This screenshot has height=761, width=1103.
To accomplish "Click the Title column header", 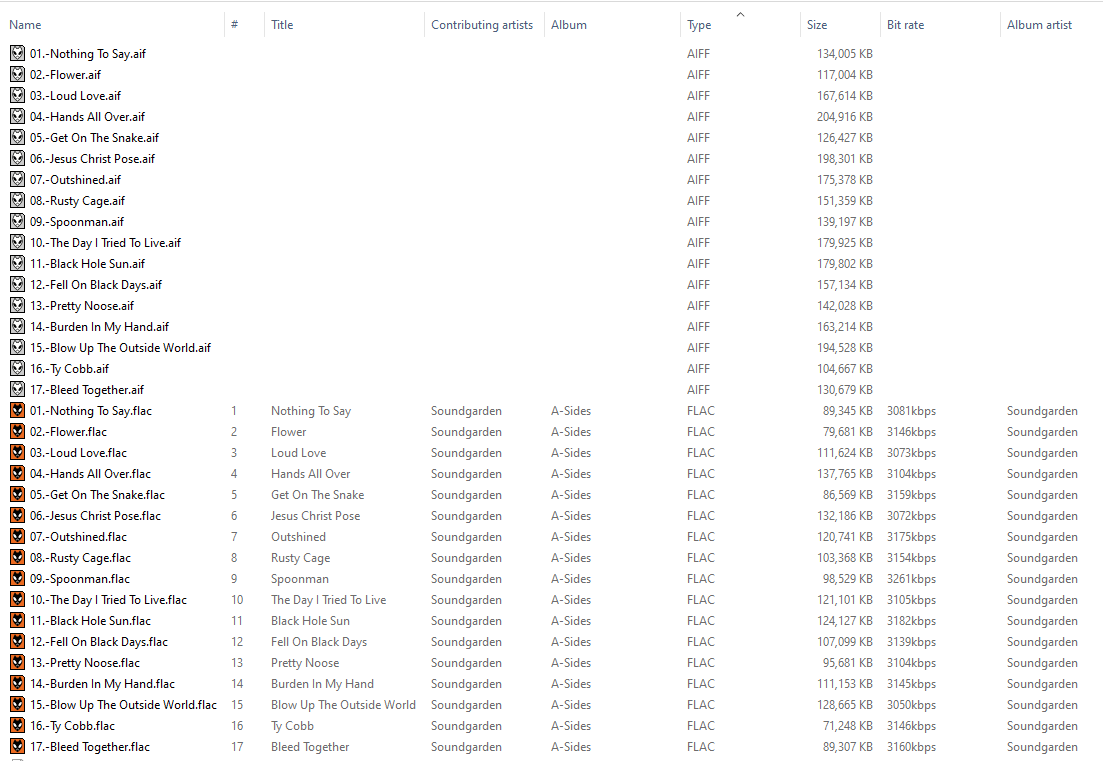I will [282, 25].
